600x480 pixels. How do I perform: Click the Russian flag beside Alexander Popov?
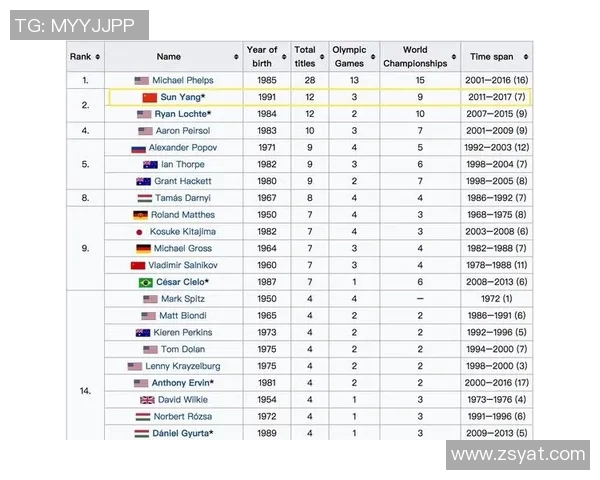click(x=139, y=148)
